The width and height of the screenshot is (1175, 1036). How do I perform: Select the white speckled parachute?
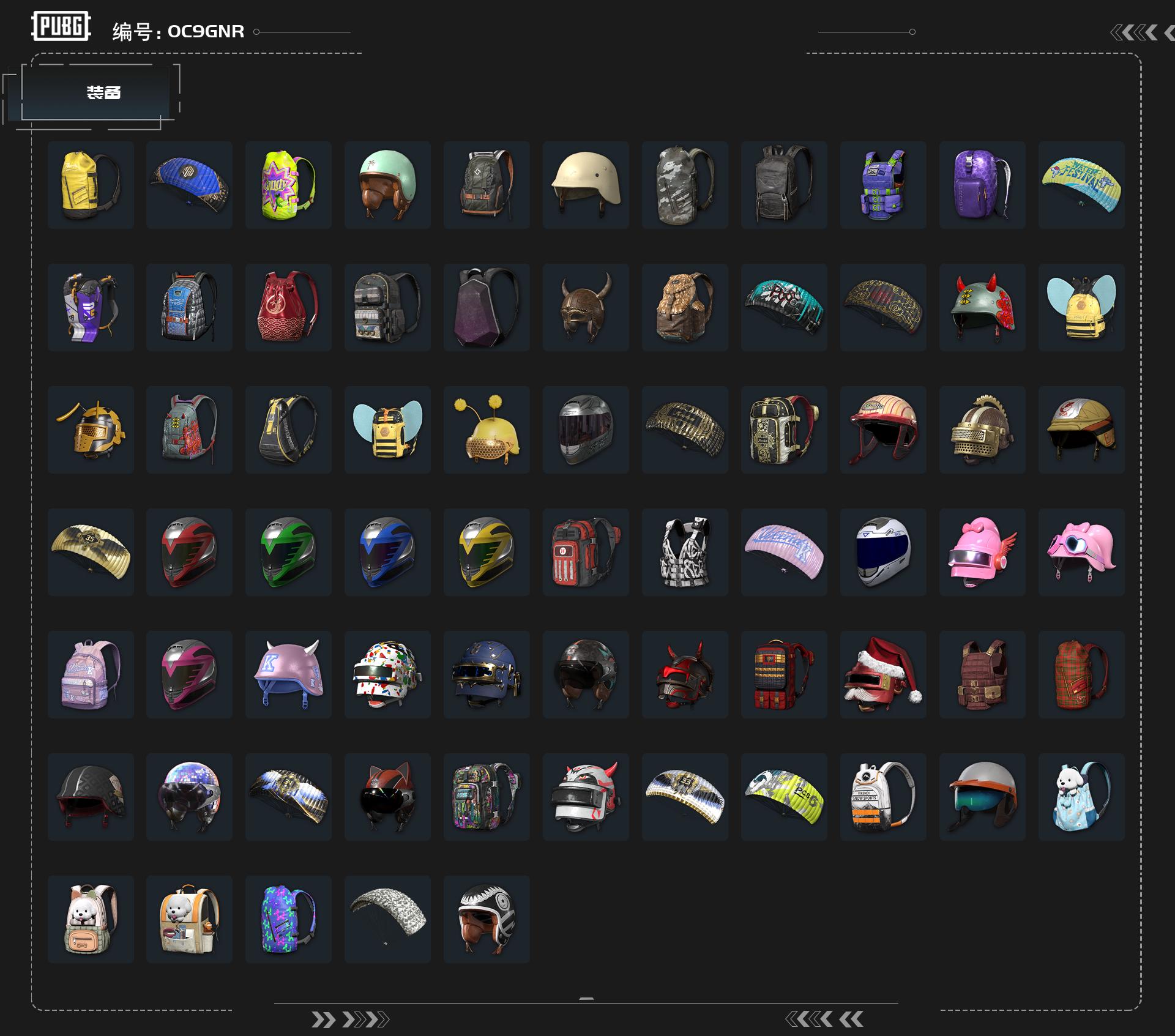coord(387,919)
